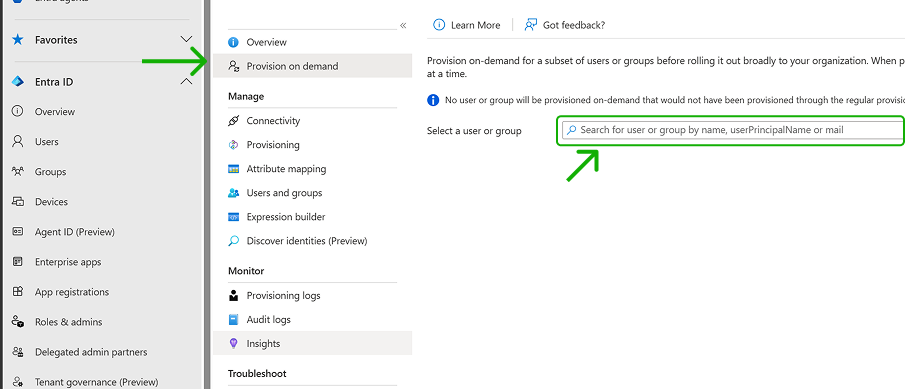Open Roles & admins
The width and height of the screenshot is (905, 389).
(x=68, y=321)
